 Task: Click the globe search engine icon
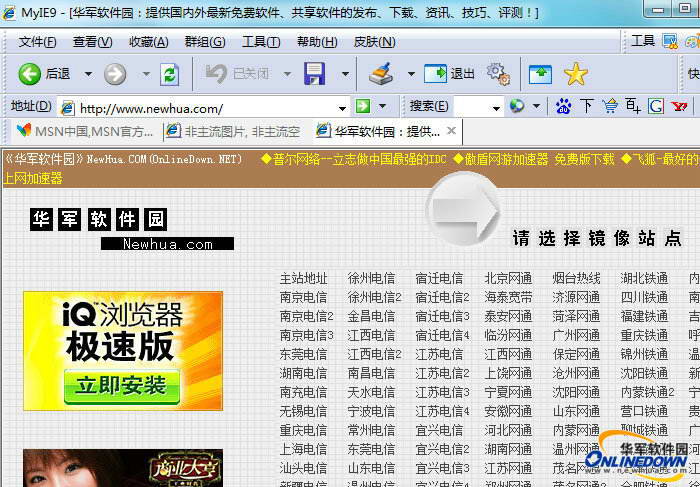517,106
